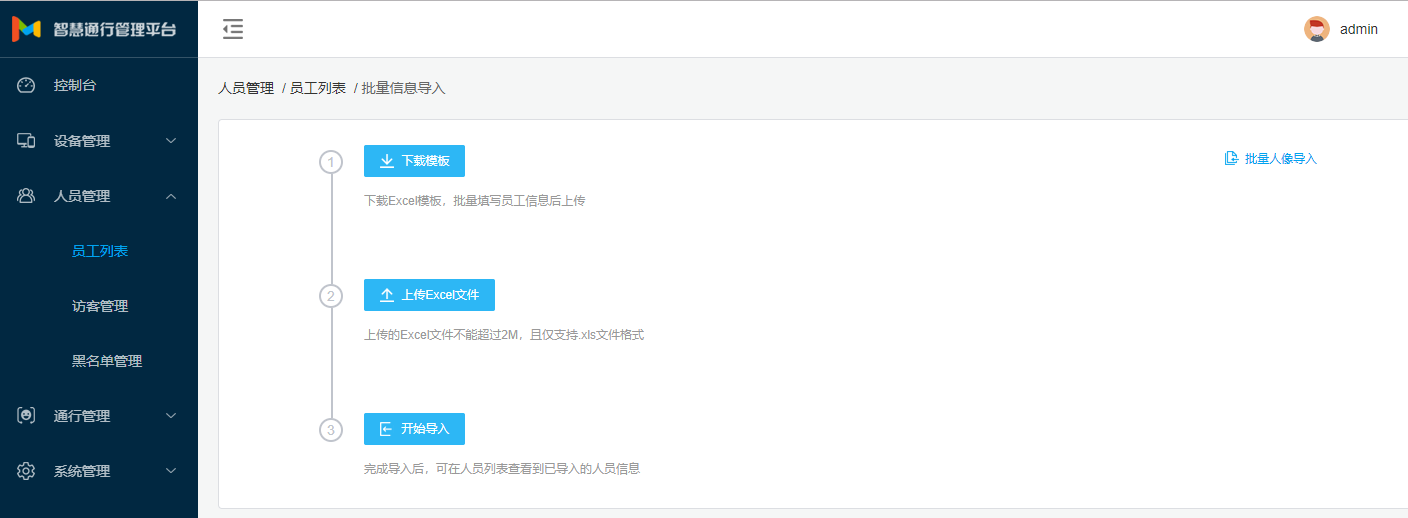
Task: Click the system management gear icon
Action: click(26, 471)
